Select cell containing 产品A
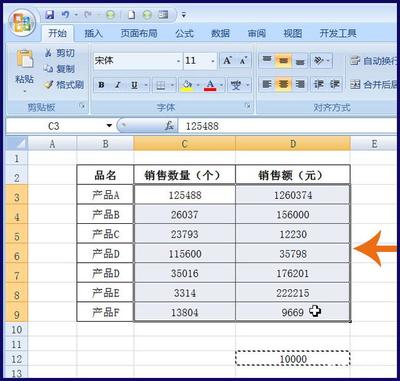This screenshot has height=381, width=400. (105, 195)
